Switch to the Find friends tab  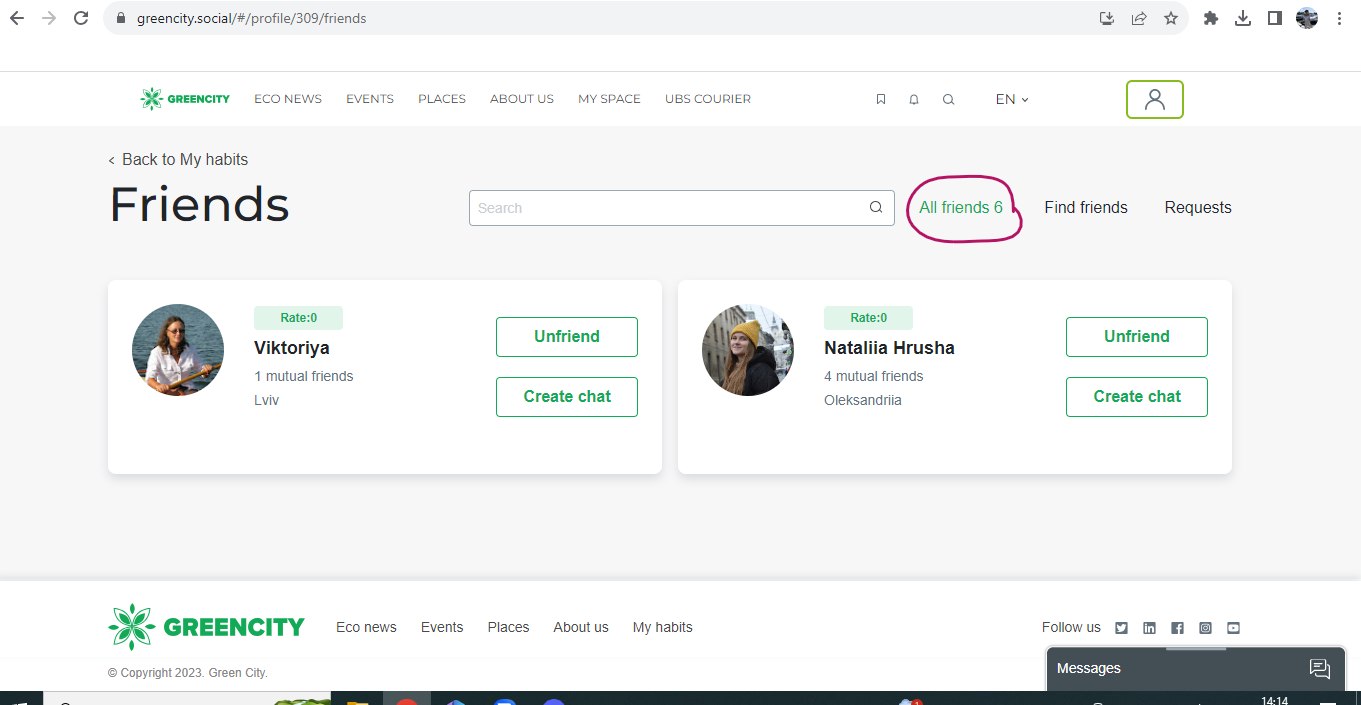click(x=1085, y=207)
